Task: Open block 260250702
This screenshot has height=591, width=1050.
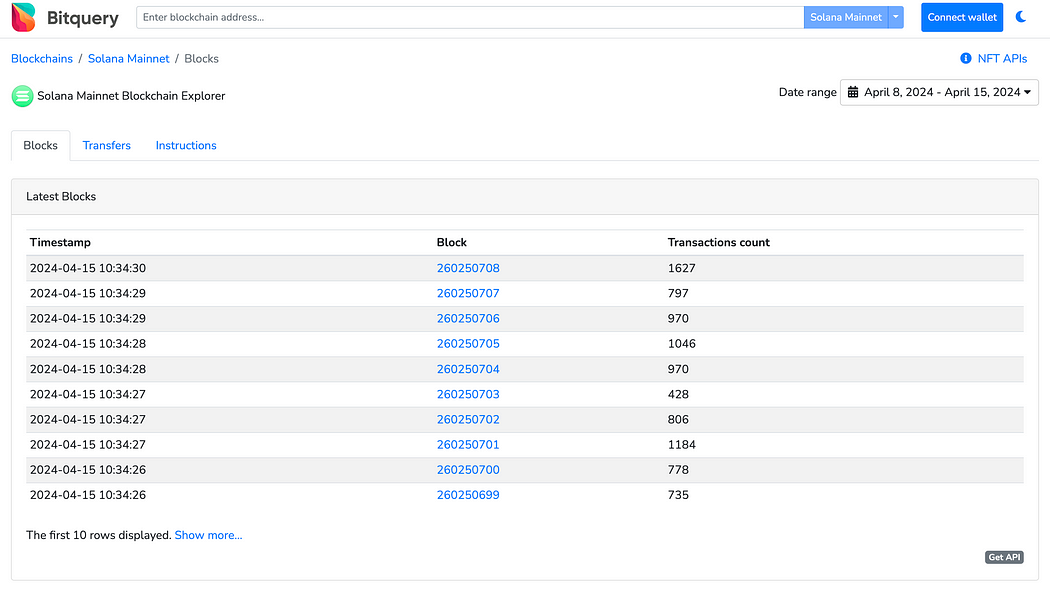Action: click(x=468, y=420)
